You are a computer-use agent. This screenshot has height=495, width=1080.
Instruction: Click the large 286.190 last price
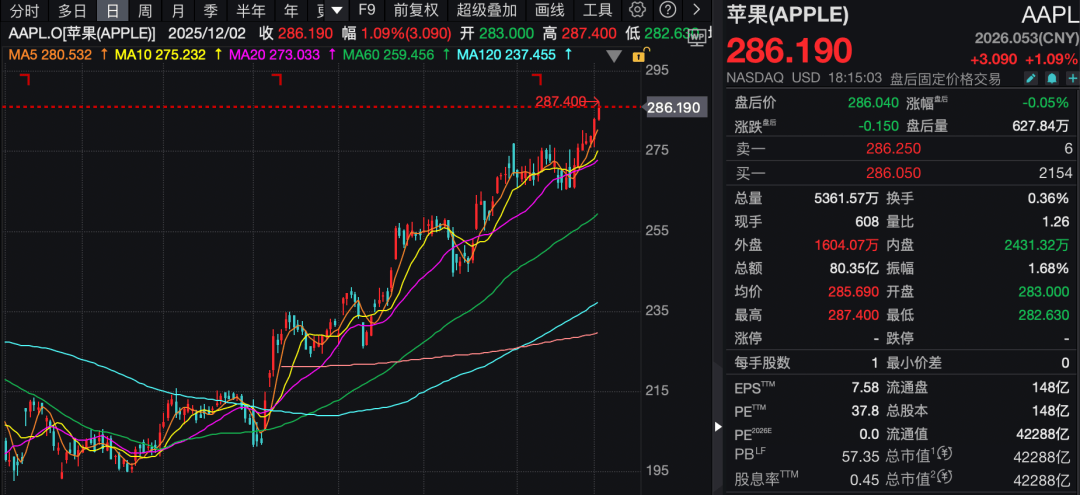point(789,50)
